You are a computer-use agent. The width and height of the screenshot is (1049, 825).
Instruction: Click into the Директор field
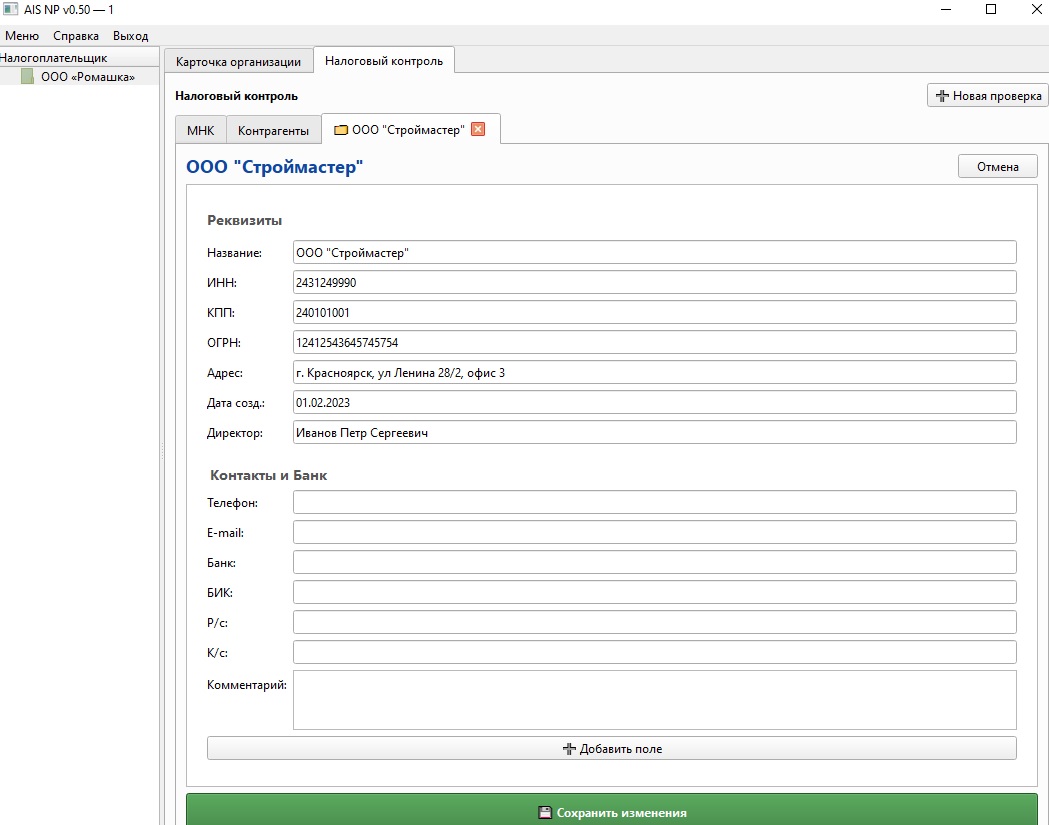point(654,432)
